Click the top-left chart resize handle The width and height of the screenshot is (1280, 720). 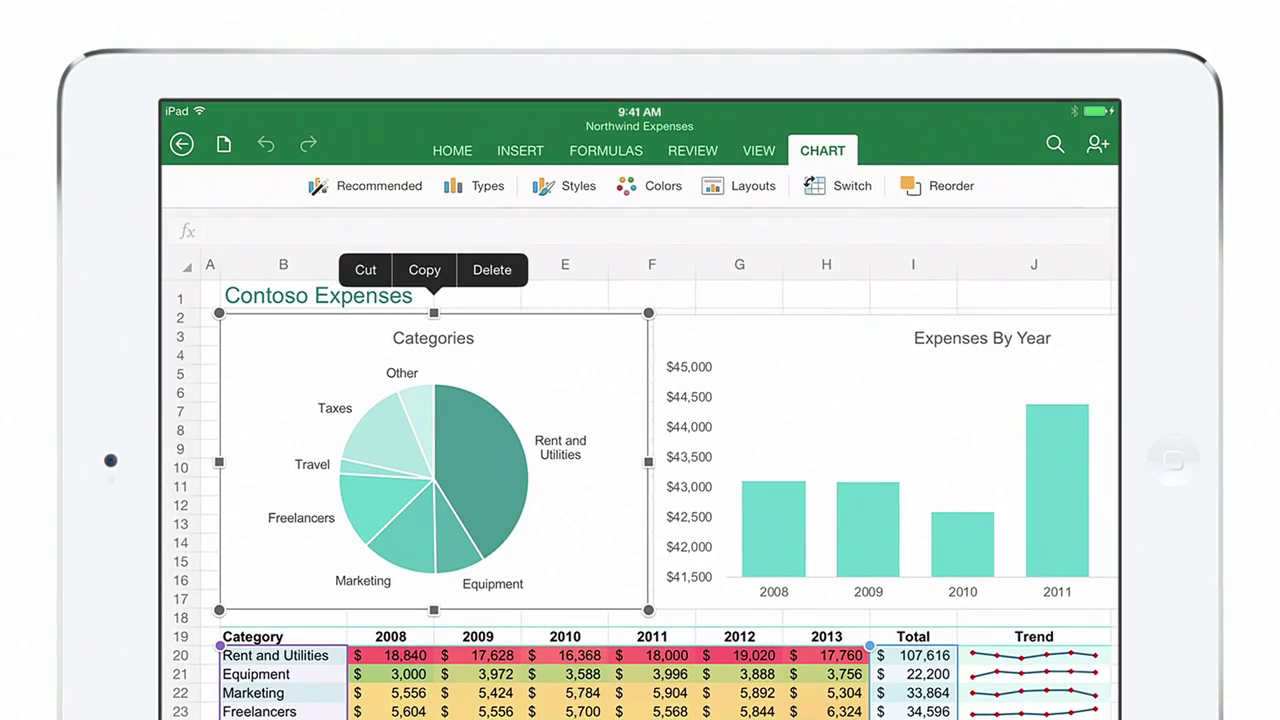(220, 313)
